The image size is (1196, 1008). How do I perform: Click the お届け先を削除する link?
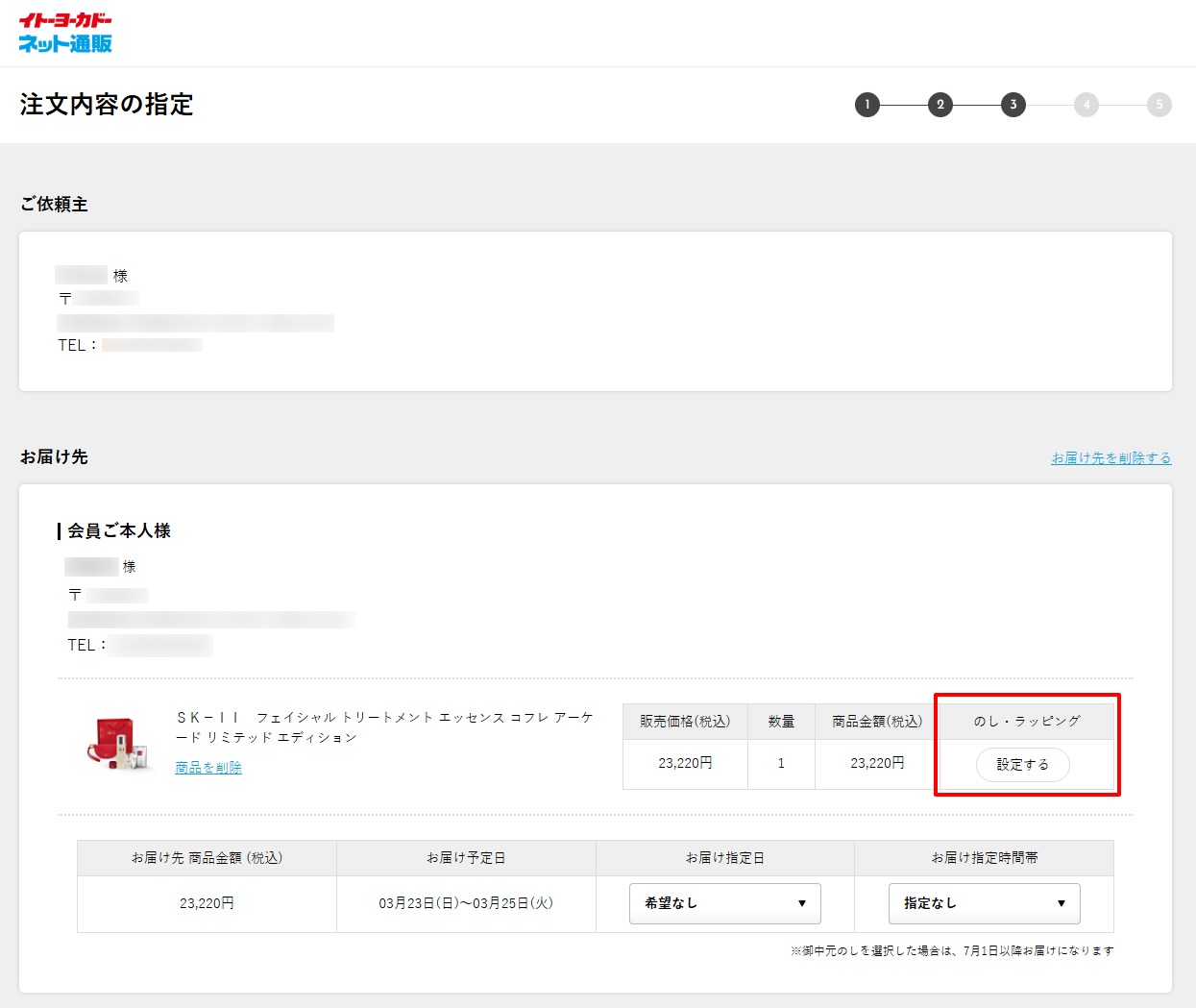(x=1111, y=458)
